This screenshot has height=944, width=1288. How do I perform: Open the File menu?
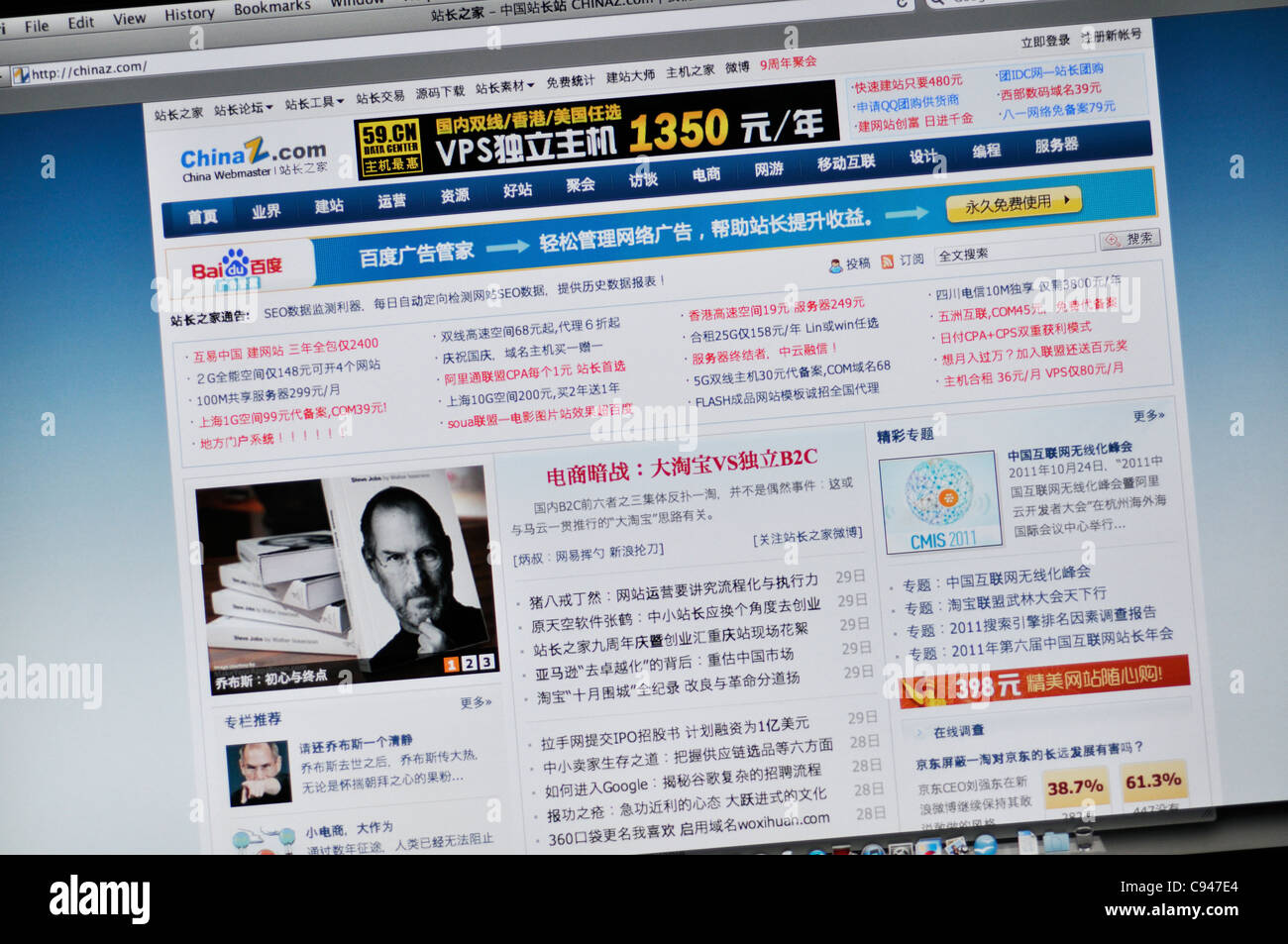pyautogui.click(x=37, y=26)
